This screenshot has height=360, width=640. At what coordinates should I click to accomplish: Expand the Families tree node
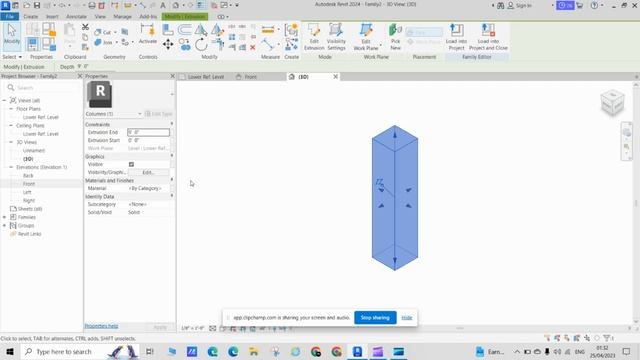(x=4, y=217)
